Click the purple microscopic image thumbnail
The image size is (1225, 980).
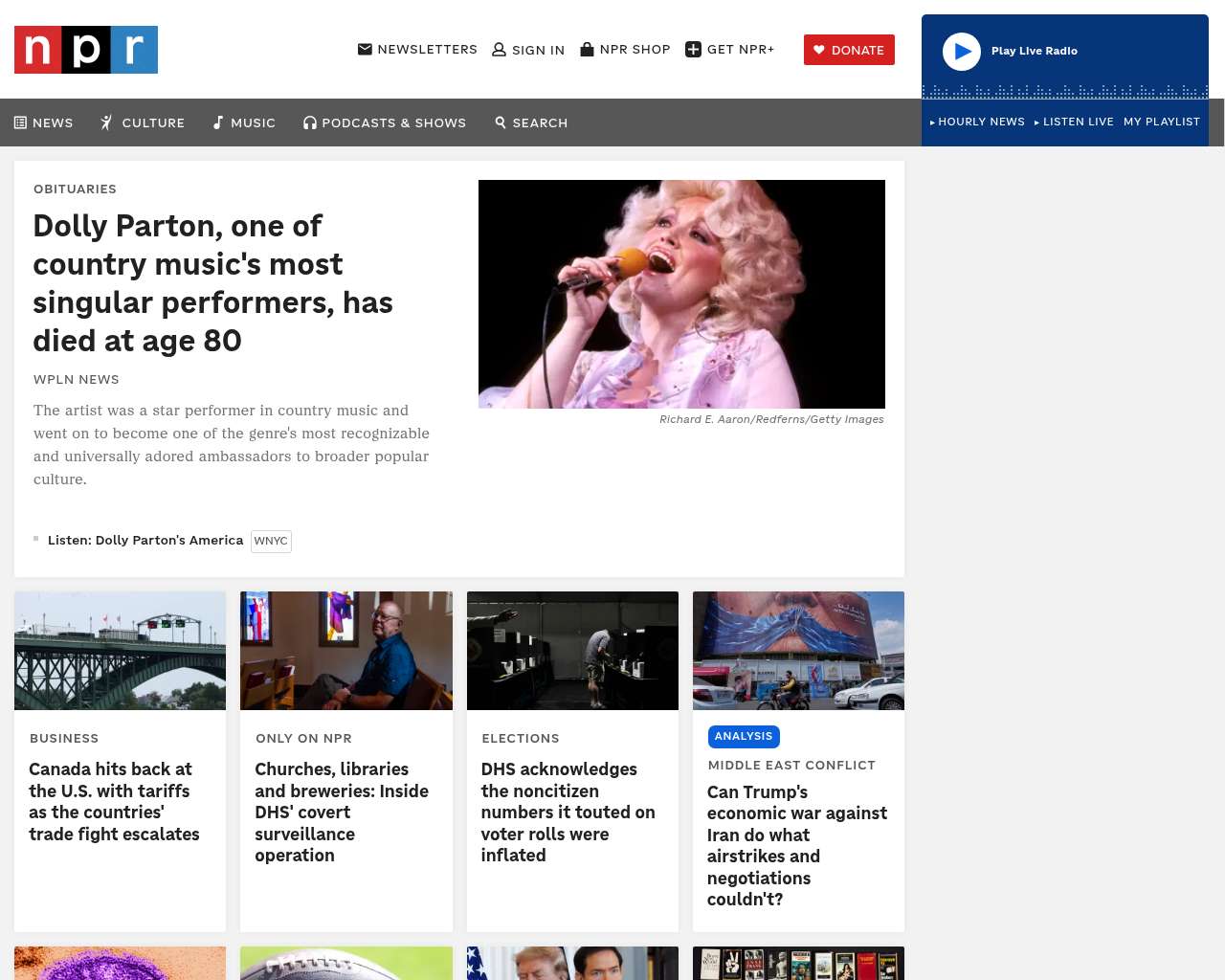(x=120, y=963)
